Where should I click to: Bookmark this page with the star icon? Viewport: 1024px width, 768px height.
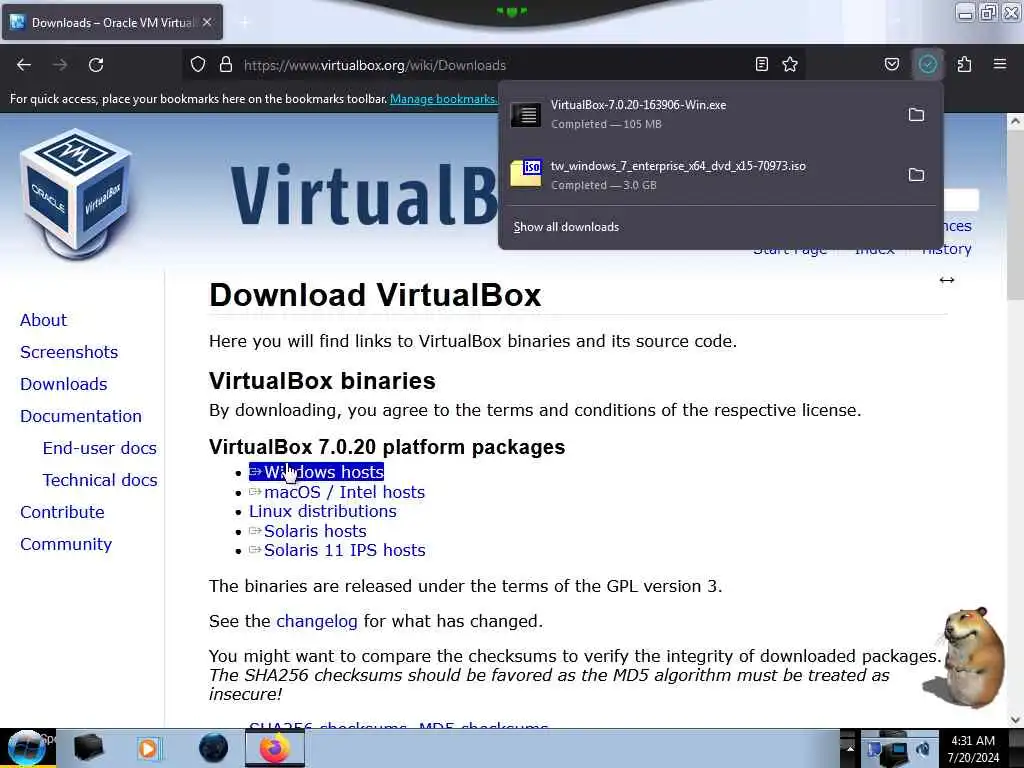(x=790, y=64)
